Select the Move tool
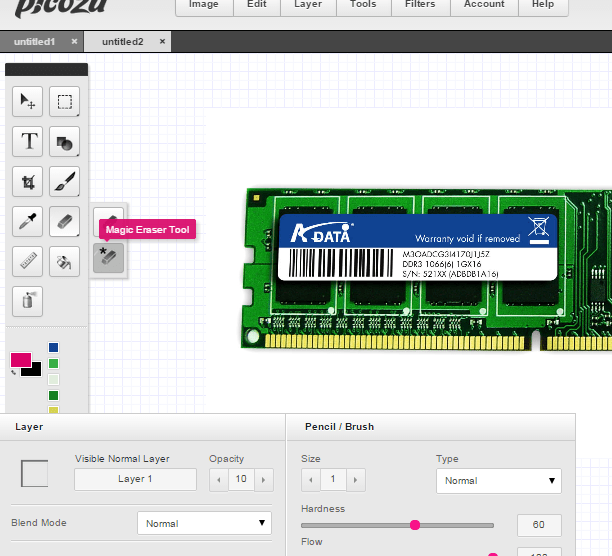This screenshot has width=612, height=556. click(27, 101)
